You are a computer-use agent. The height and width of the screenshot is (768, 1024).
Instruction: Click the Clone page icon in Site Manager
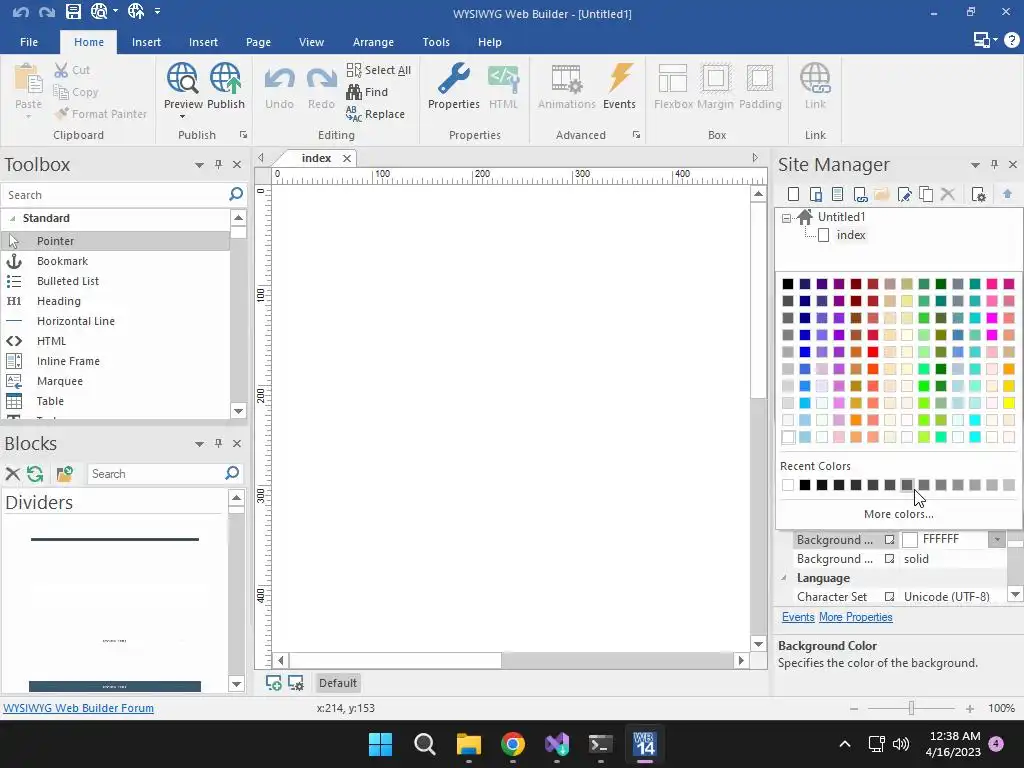click(x=926, y=194)
